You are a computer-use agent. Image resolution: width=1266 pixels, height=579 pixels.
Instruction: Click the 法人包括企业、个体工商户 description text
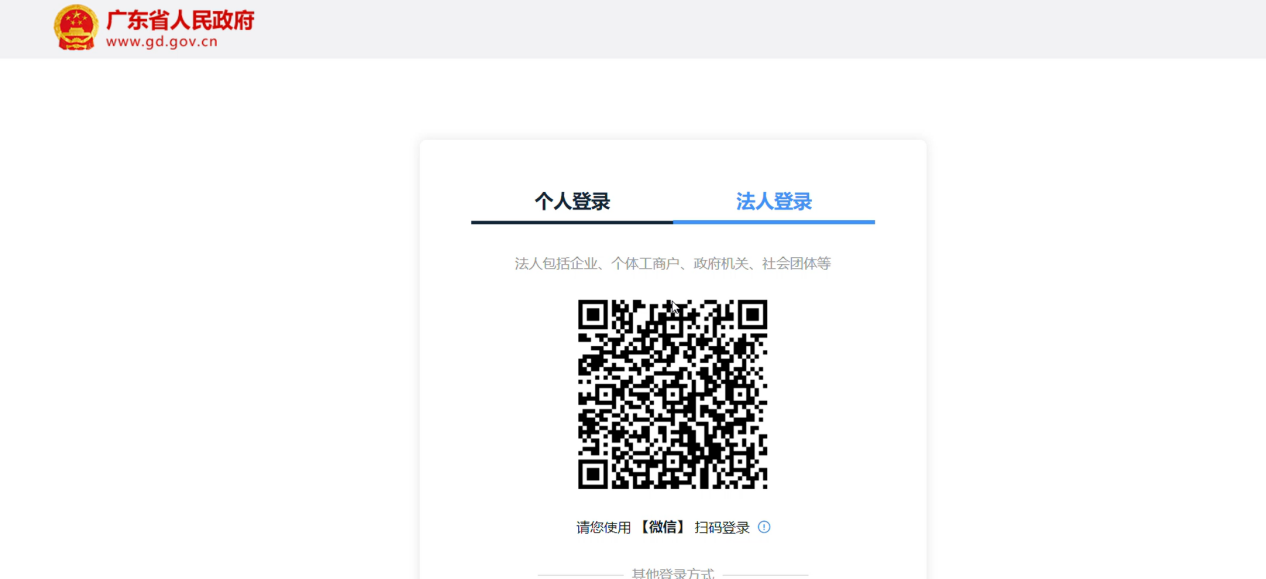coord(673,264)
